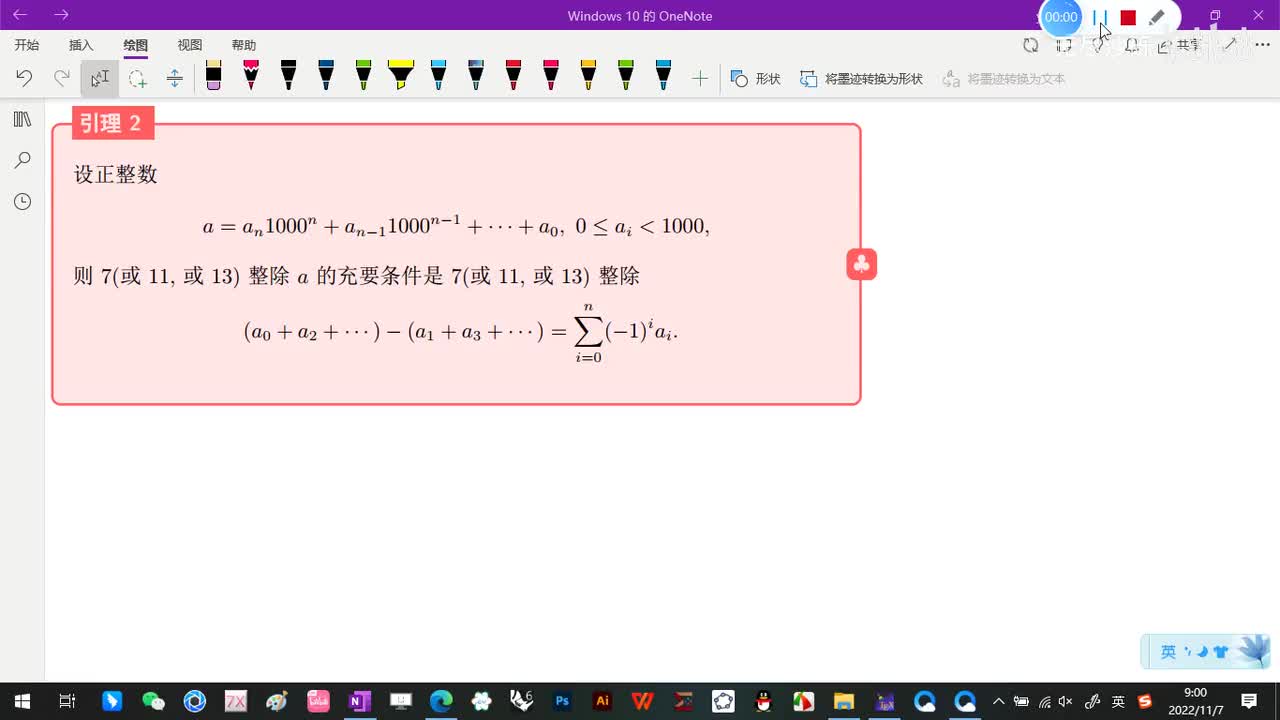Pick the dark blue pen
This screenshot has width=1280, height=720.
326,75
